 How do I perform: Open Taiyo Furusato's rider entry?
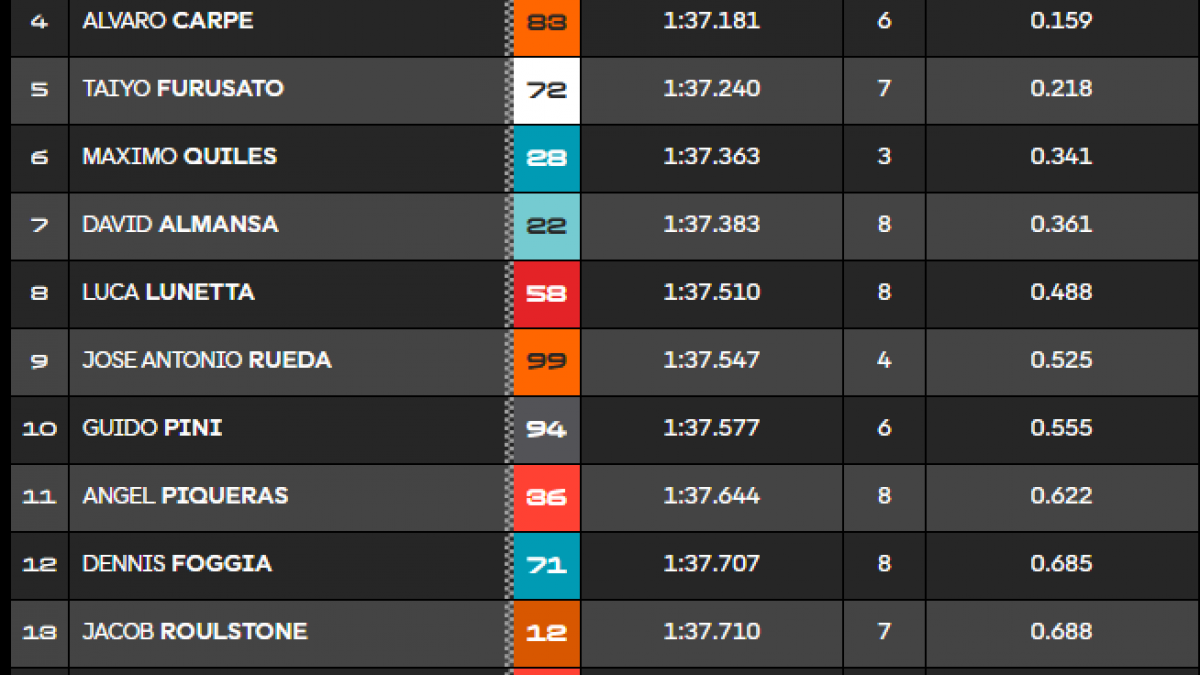coord(183,88)
